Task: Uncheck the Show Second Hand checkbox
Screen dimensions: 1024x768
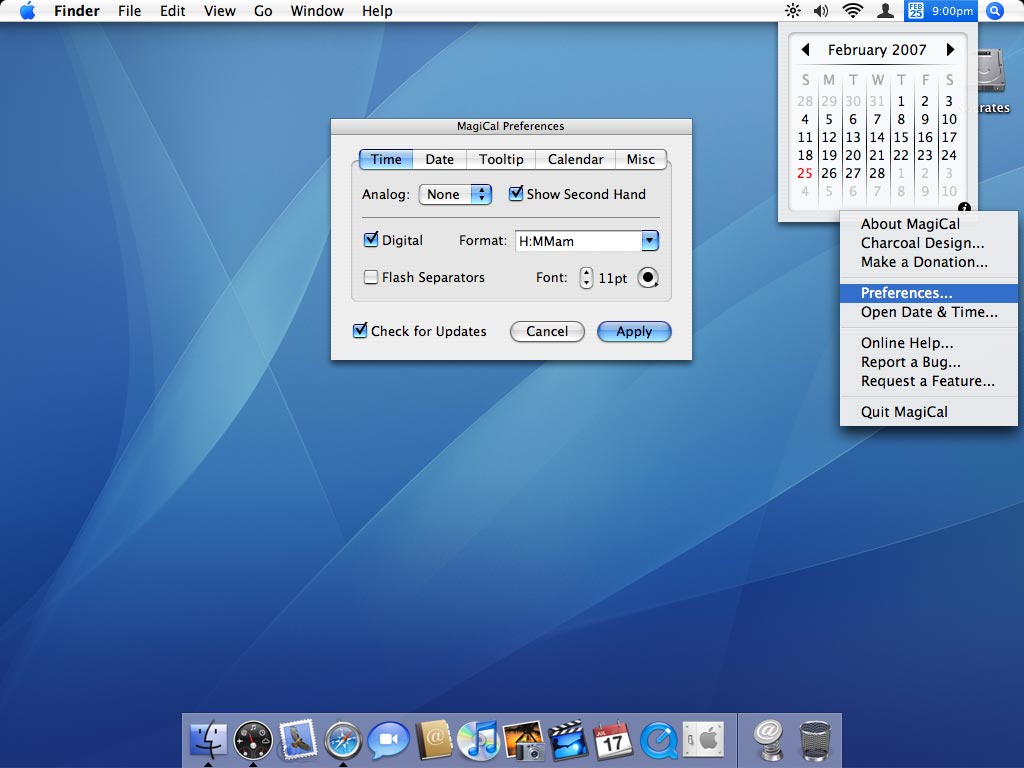Action: coord(516,194)
